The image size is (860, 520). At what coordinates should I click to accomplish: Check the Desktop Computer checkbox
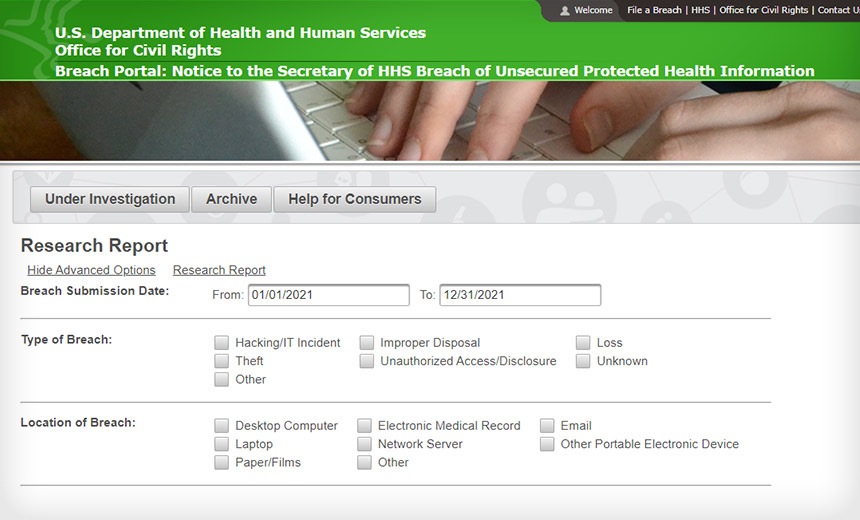point(222,426)
